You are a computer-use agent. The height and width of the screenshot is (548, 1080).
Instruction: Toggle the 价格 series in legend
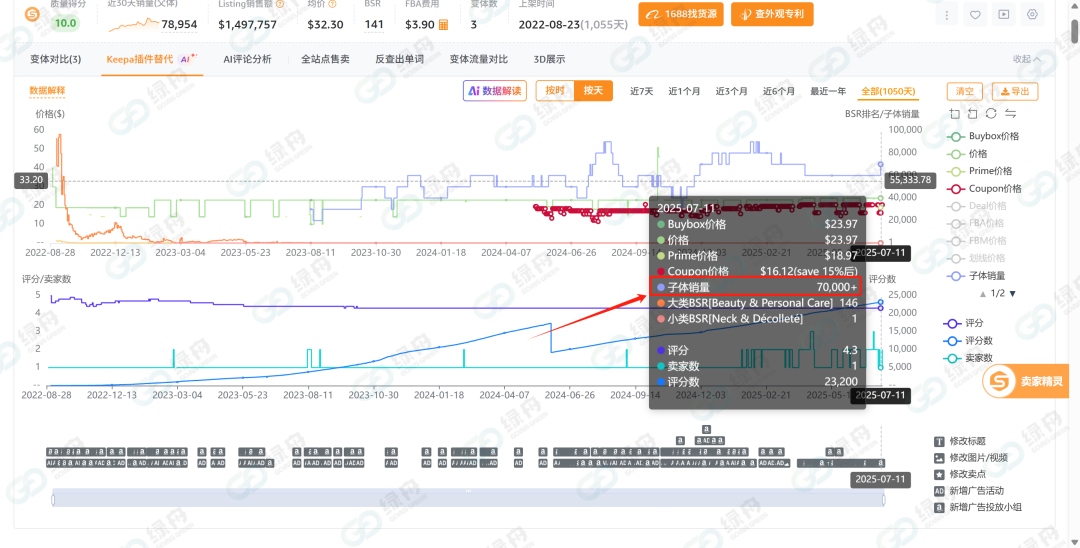967,154
